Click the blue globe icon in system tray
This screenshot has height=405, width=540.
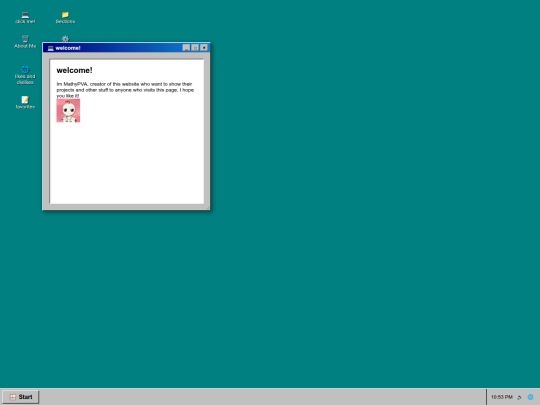click(x=530, y=397)
